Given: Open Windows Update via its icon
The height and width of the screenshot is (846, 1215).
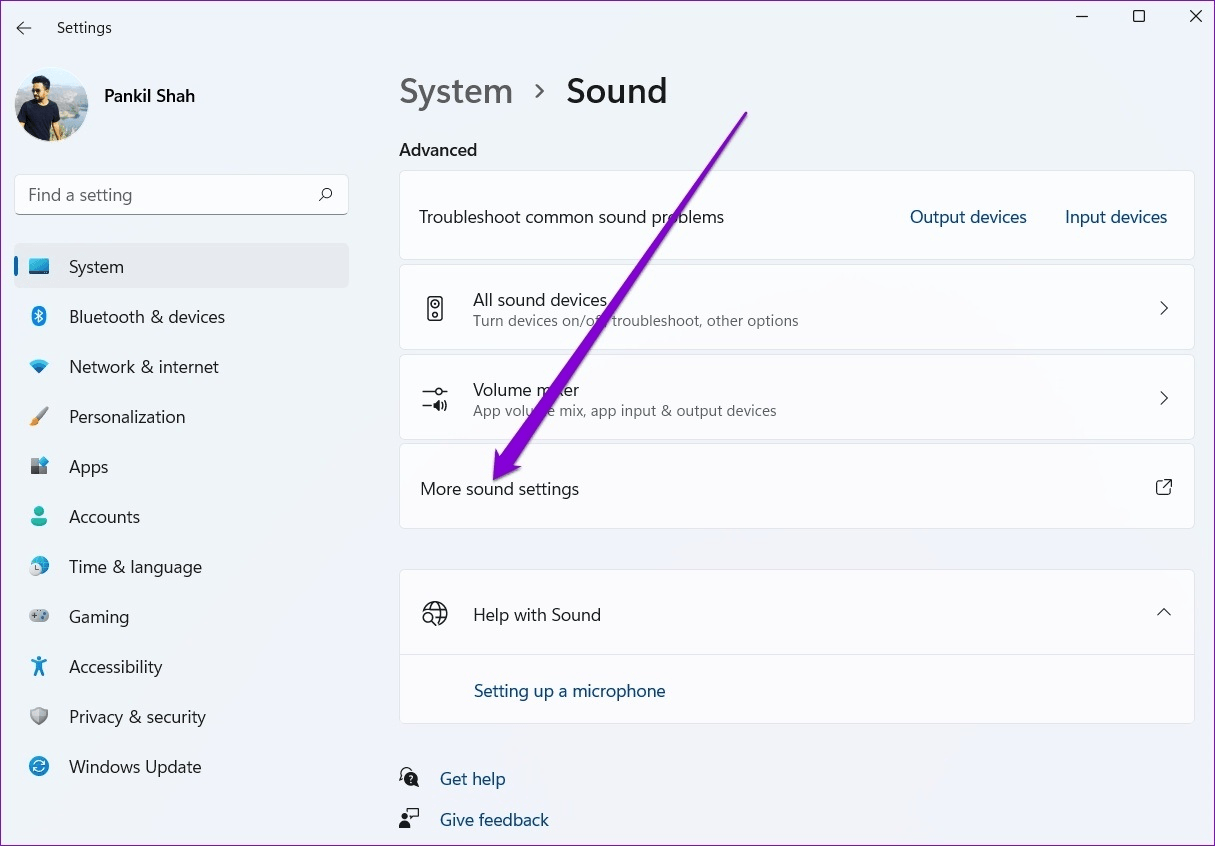Looking at the screenshot, I should pyautogui.click(x=38, y=766).
